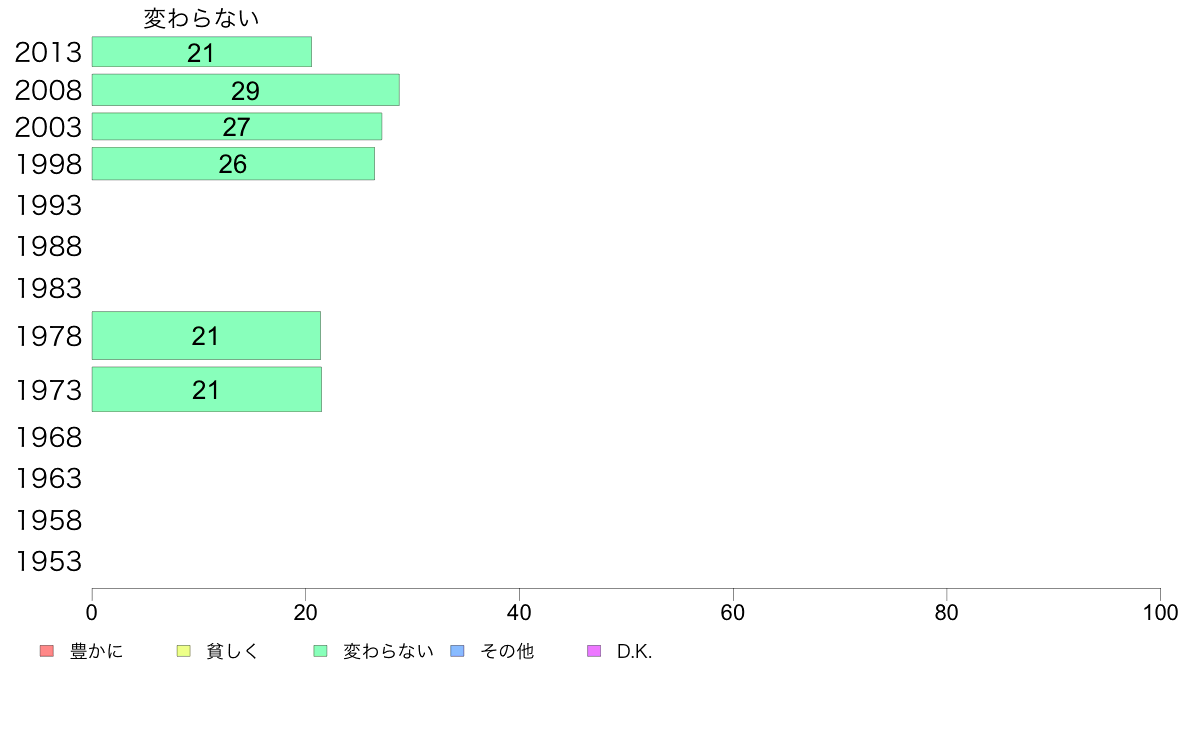Viewport: 1188px width, 736px height.
Task: Click the 1993 year axis label
Action: [x=48, y=205]
